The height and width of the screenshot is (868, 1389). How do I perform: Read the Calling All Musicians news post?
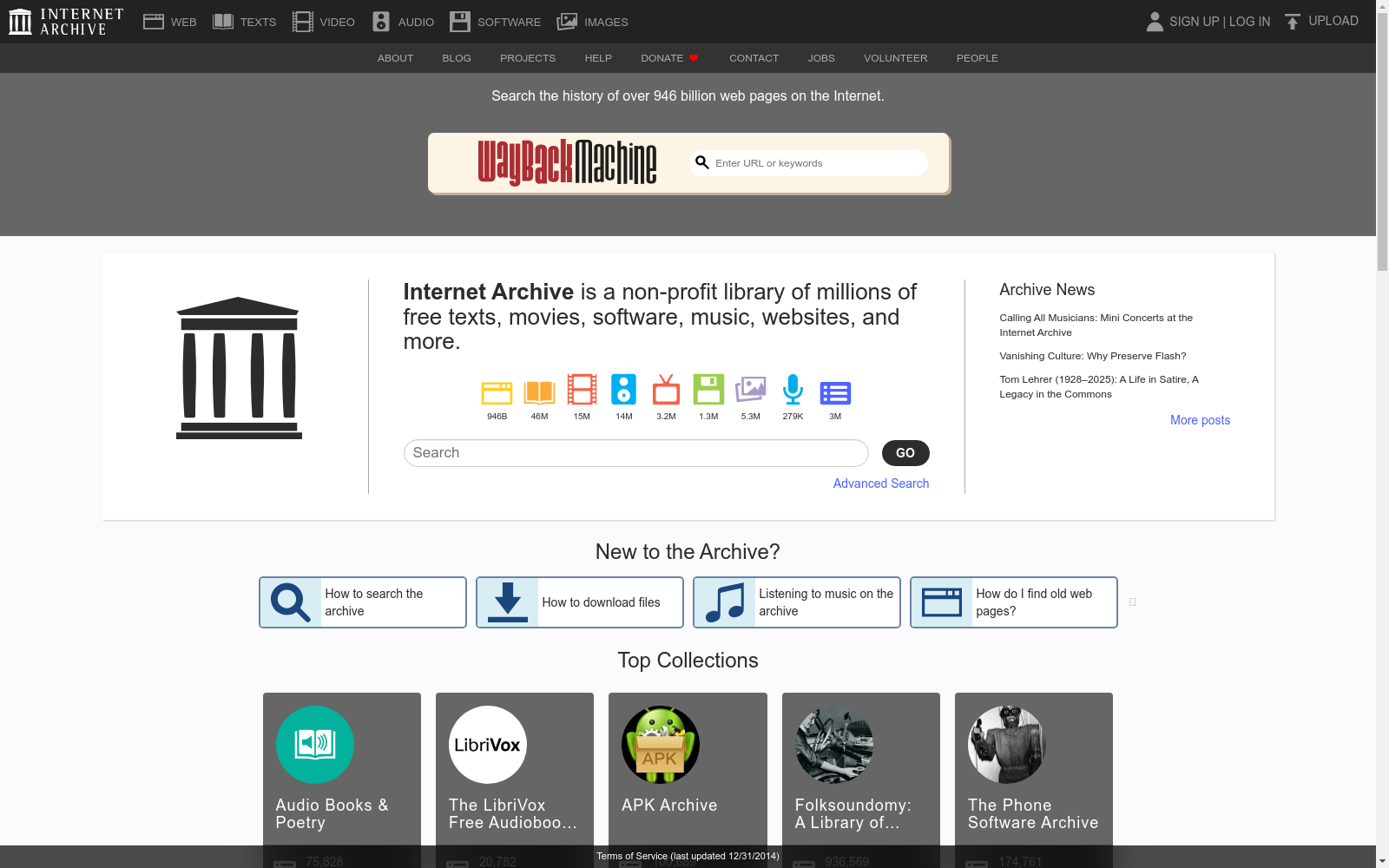[1096, 325]
